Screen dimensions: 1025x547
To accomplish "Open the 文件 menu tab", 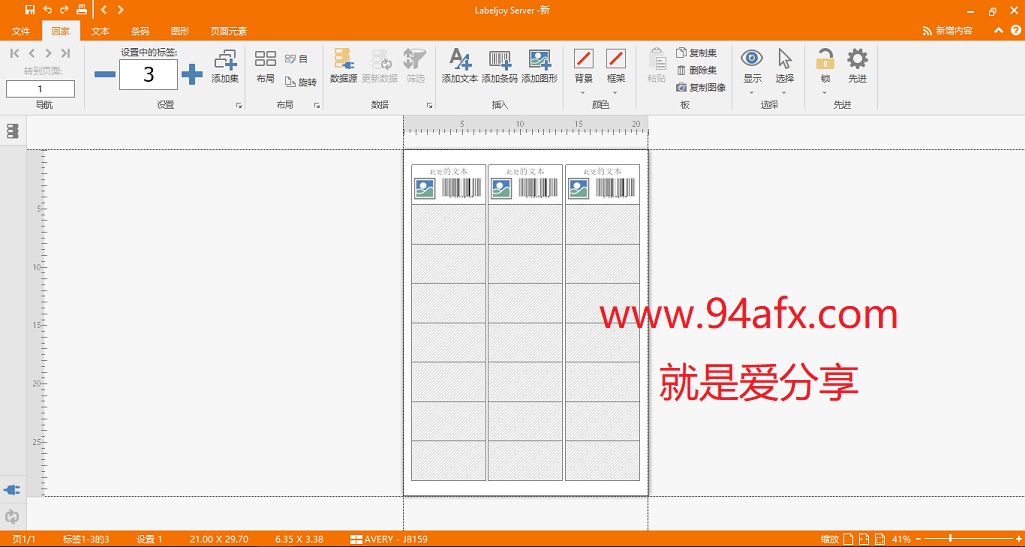I will 21,31.
